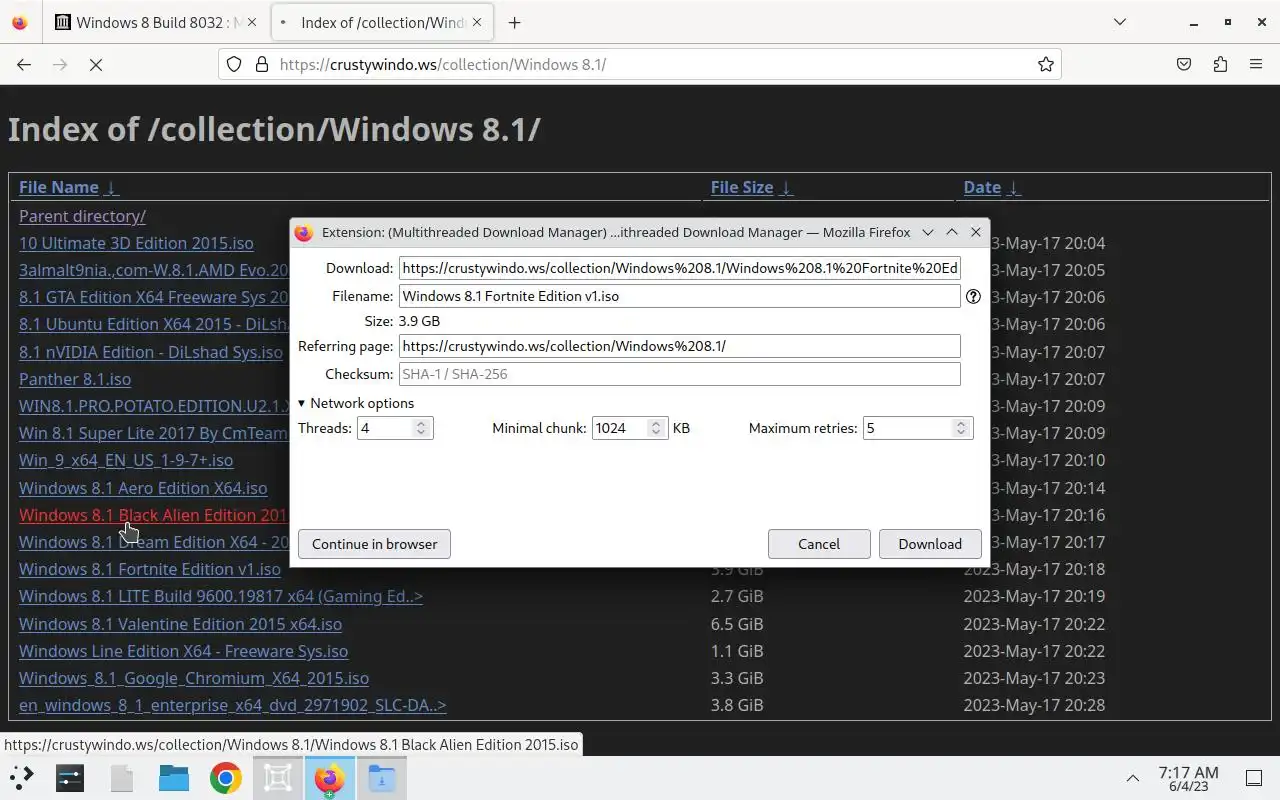1280x800 pixels.
Task: Stop loading the page
Action: [96, 64]
